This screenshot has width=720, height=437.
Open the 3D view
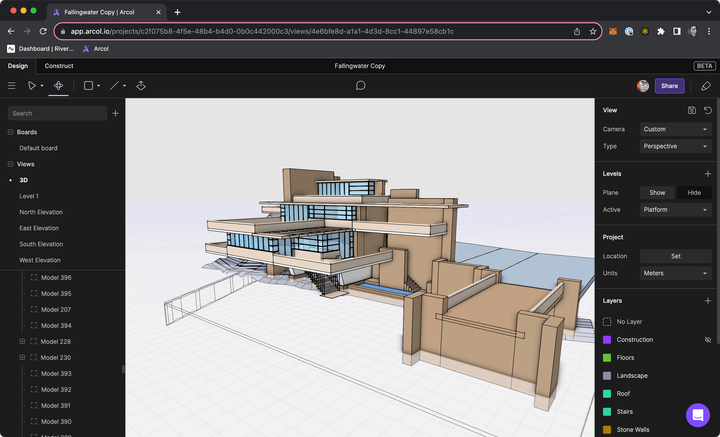[23, 180]
